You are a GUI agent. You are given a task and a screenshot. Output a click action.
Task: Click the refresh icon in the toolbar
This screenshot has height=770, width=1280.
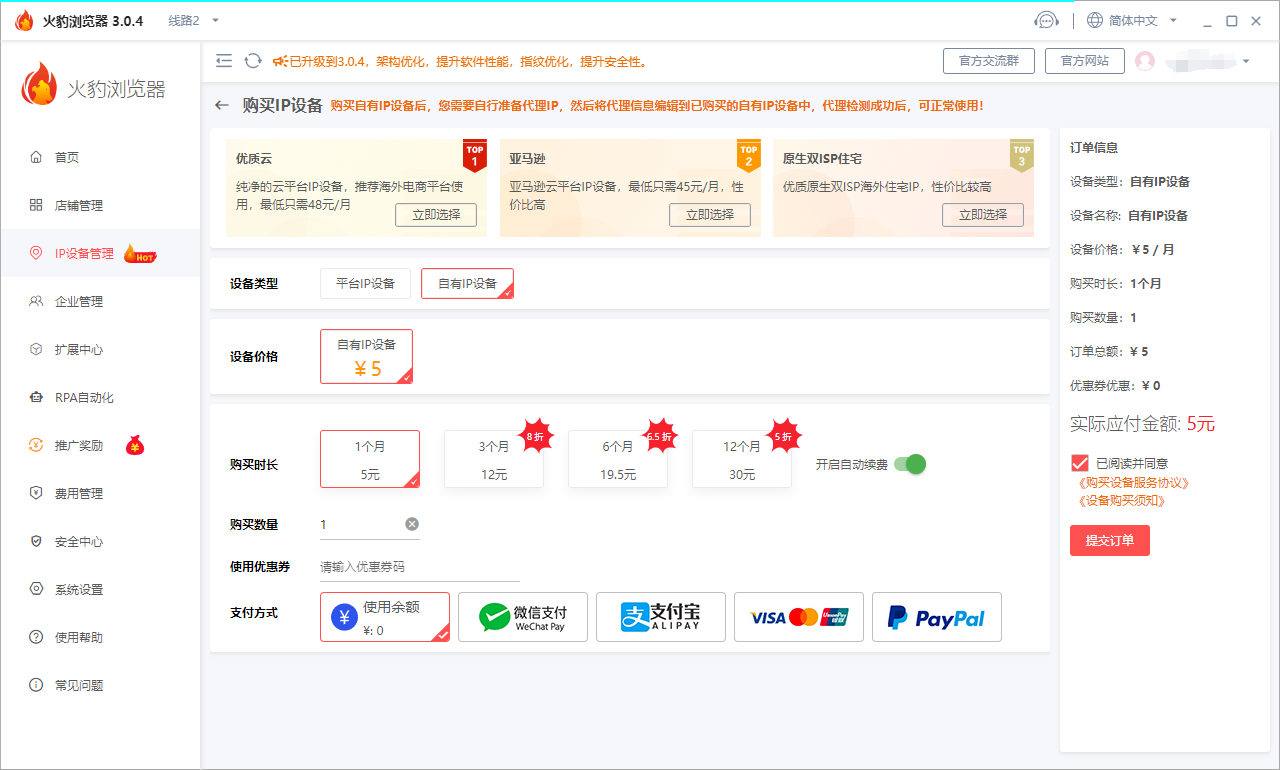(x=252, y=60)
